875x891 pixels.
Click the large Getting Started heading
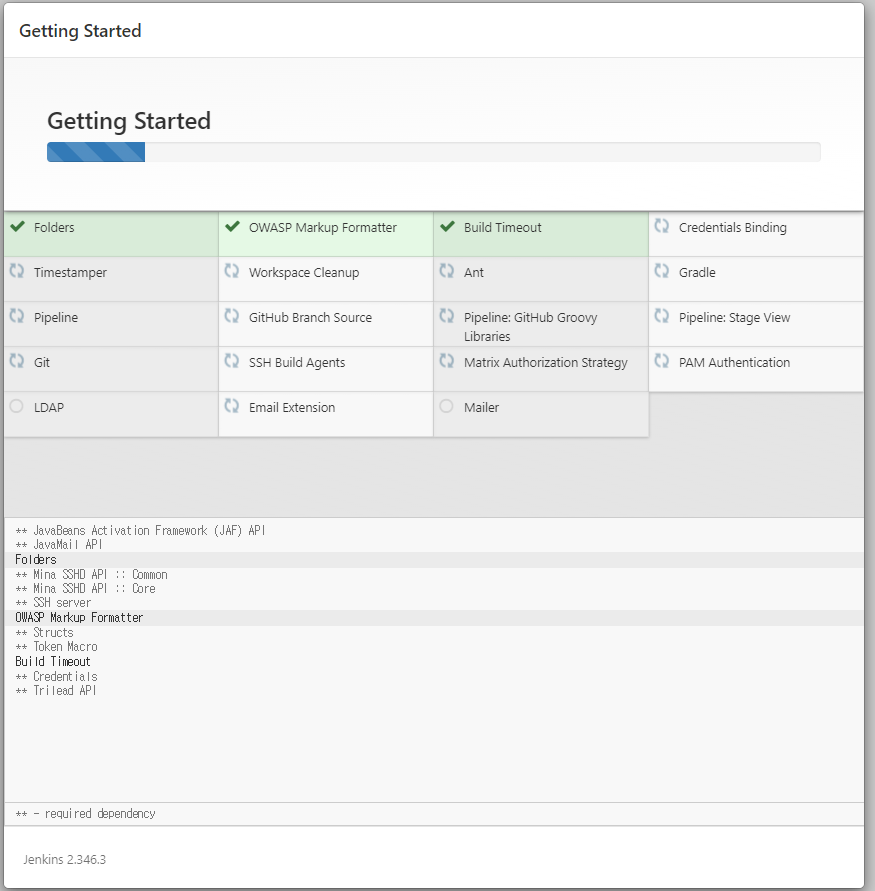[x=129, y=121]
